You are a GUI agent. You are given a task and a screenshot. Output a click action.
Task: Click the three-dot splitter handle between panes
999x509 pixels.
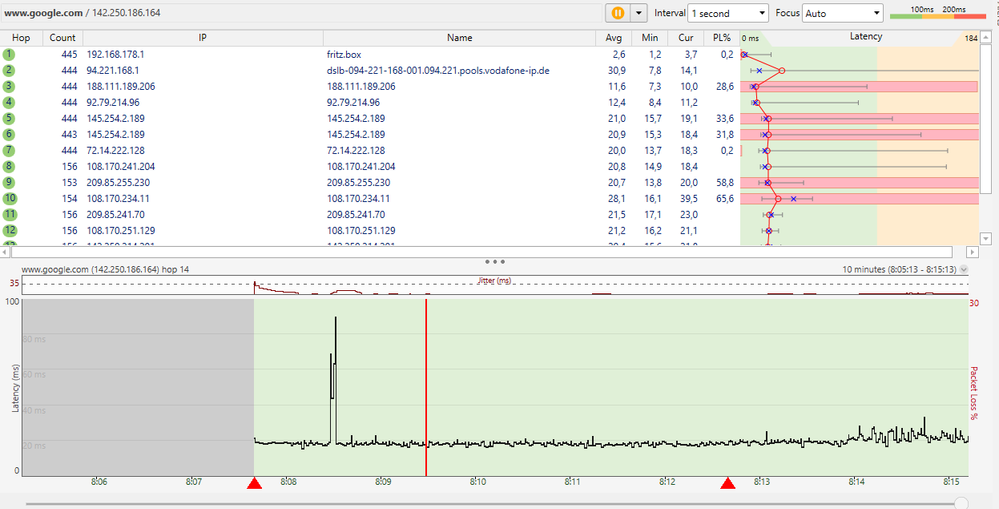[x=495, y=261]
